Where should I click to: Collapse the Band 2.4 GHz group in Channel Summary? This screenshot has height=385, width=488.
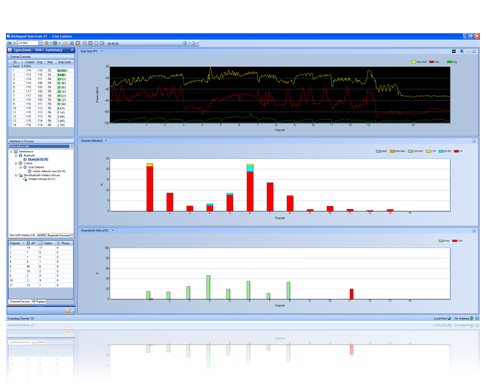[x=10, y=66]
